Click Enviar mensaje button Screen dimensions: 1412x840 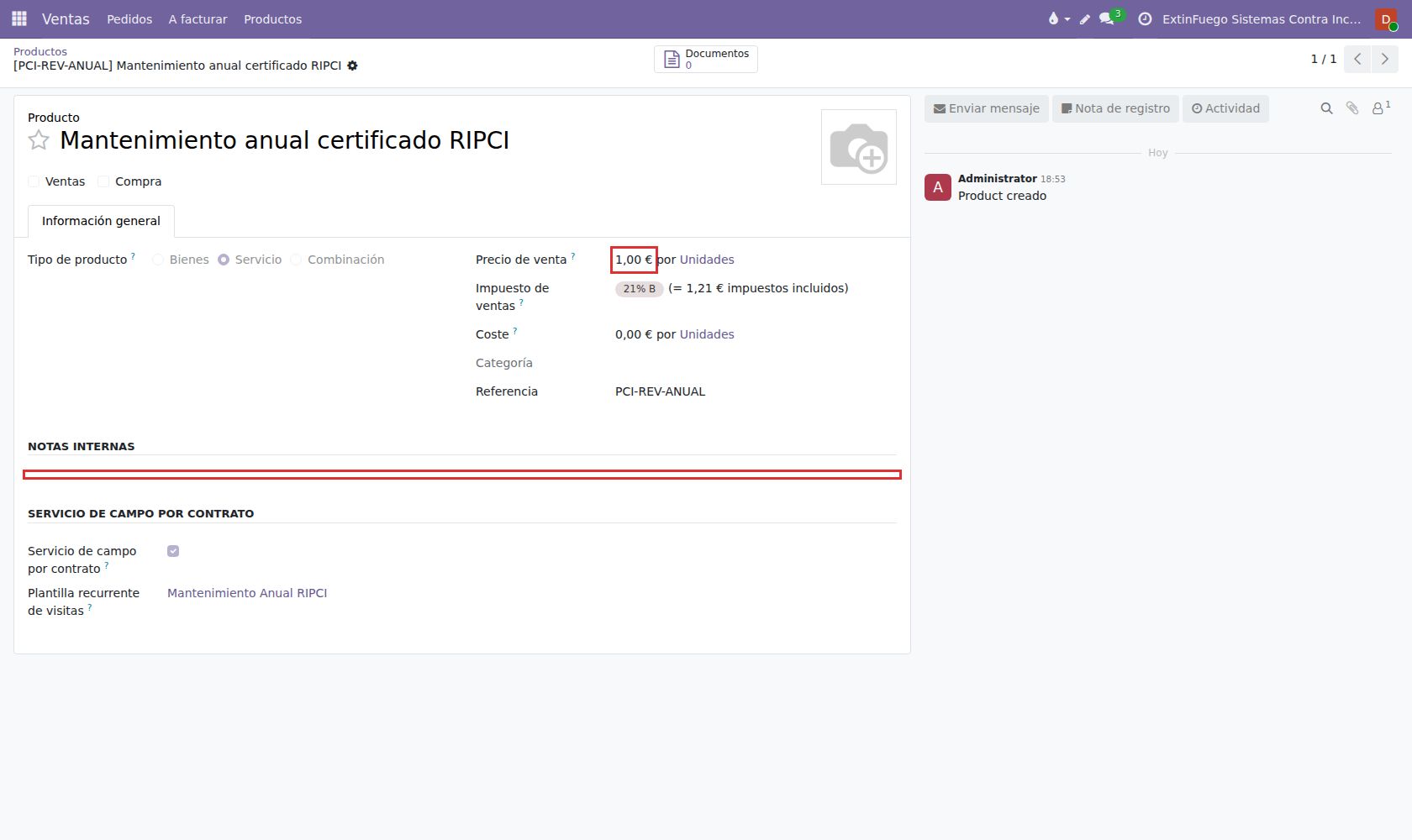pyautogui.click(x=987, y=108)
